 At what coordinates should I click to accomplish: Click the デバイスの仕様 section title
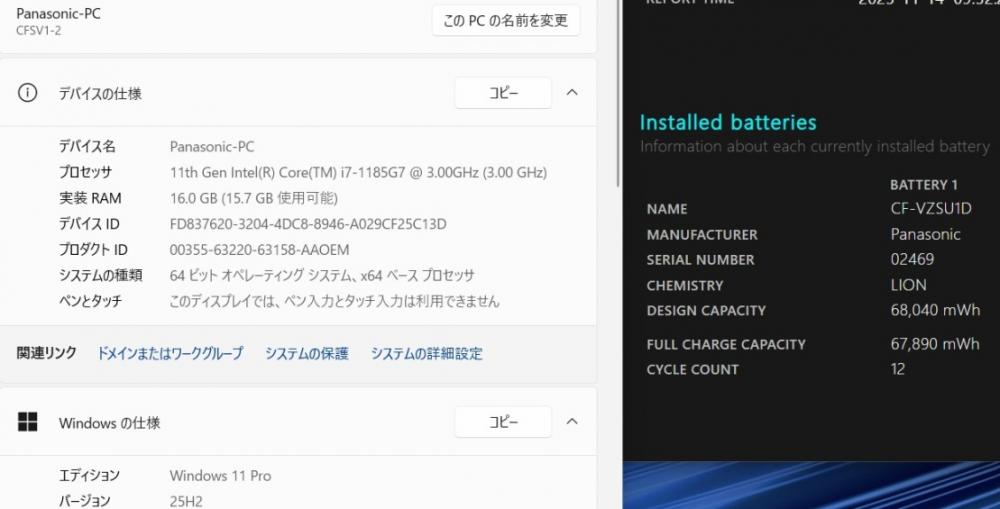point(100,94)
